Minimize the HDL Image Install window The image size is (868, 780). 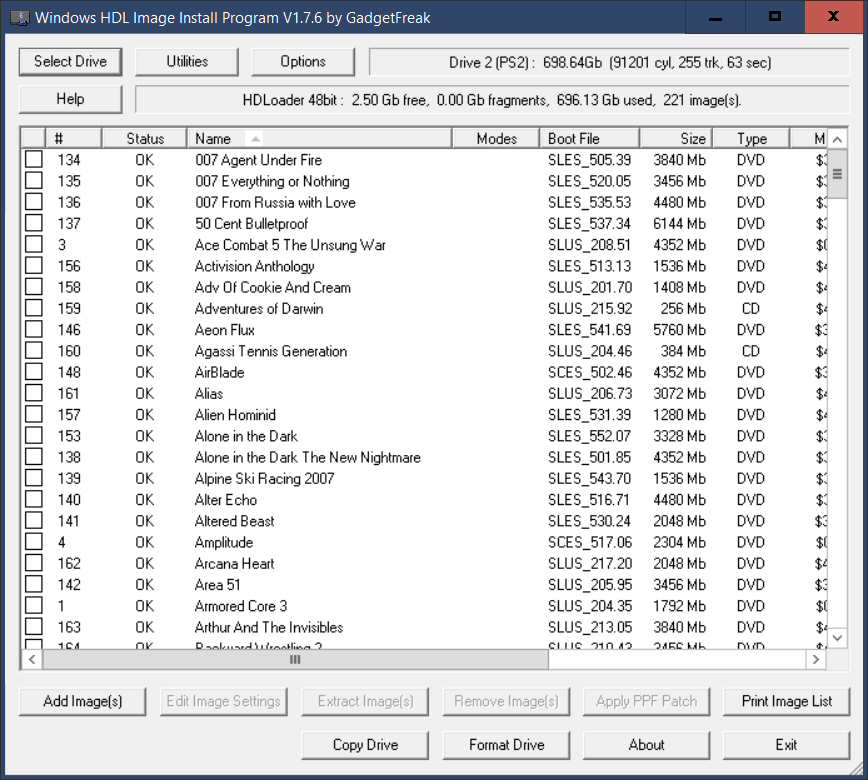click(x=716, y=17)
